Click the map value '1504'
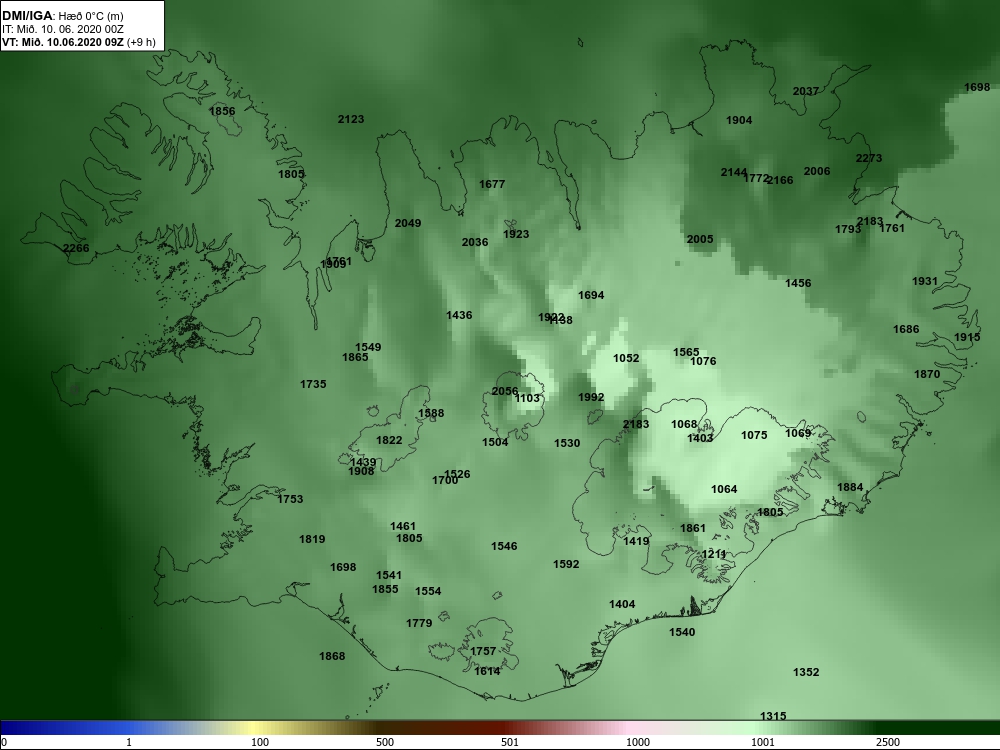 495,442
